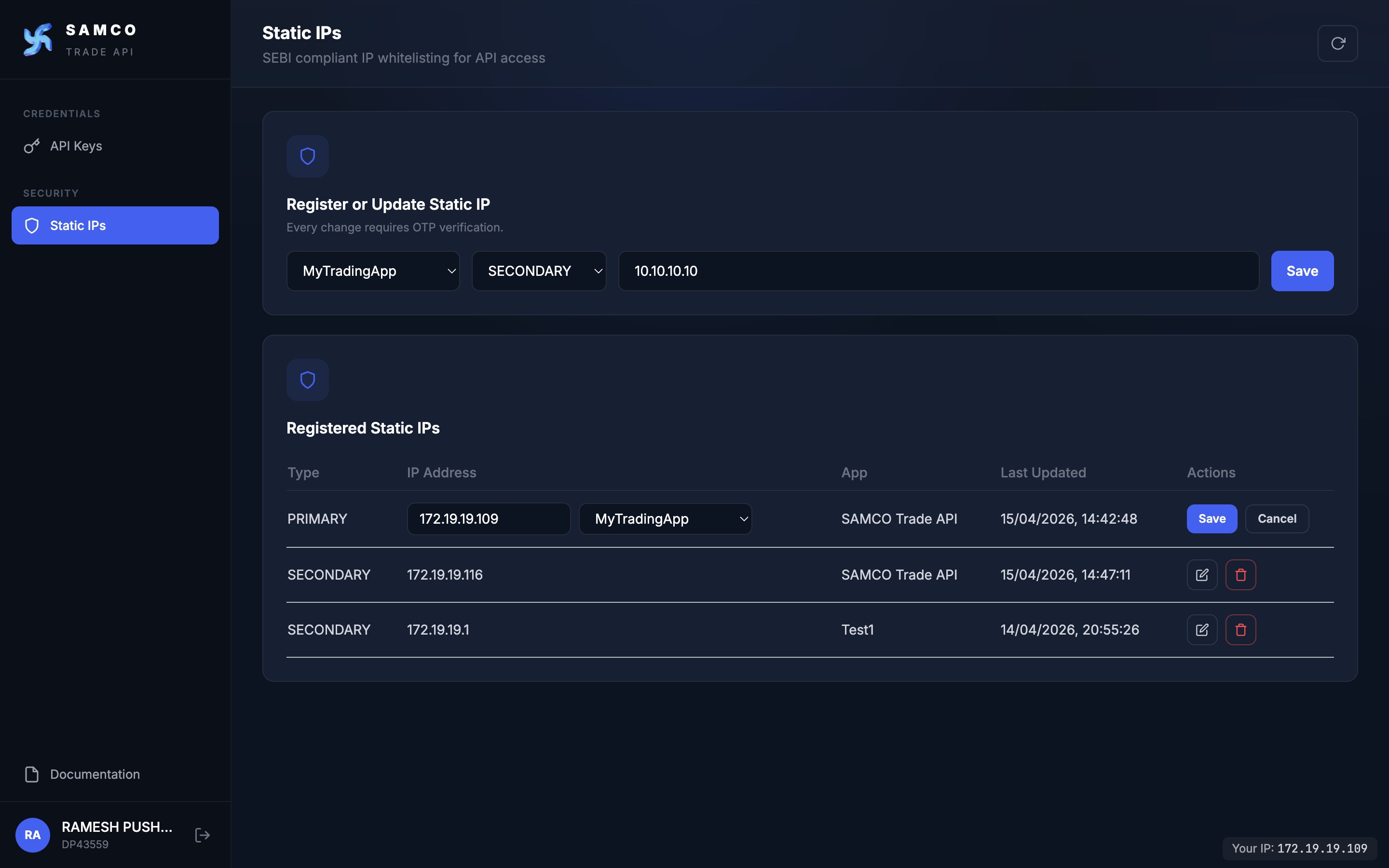Open API Keys in sidebar
This screenshot has width=1389, height=868.
[x=115, y=146]
